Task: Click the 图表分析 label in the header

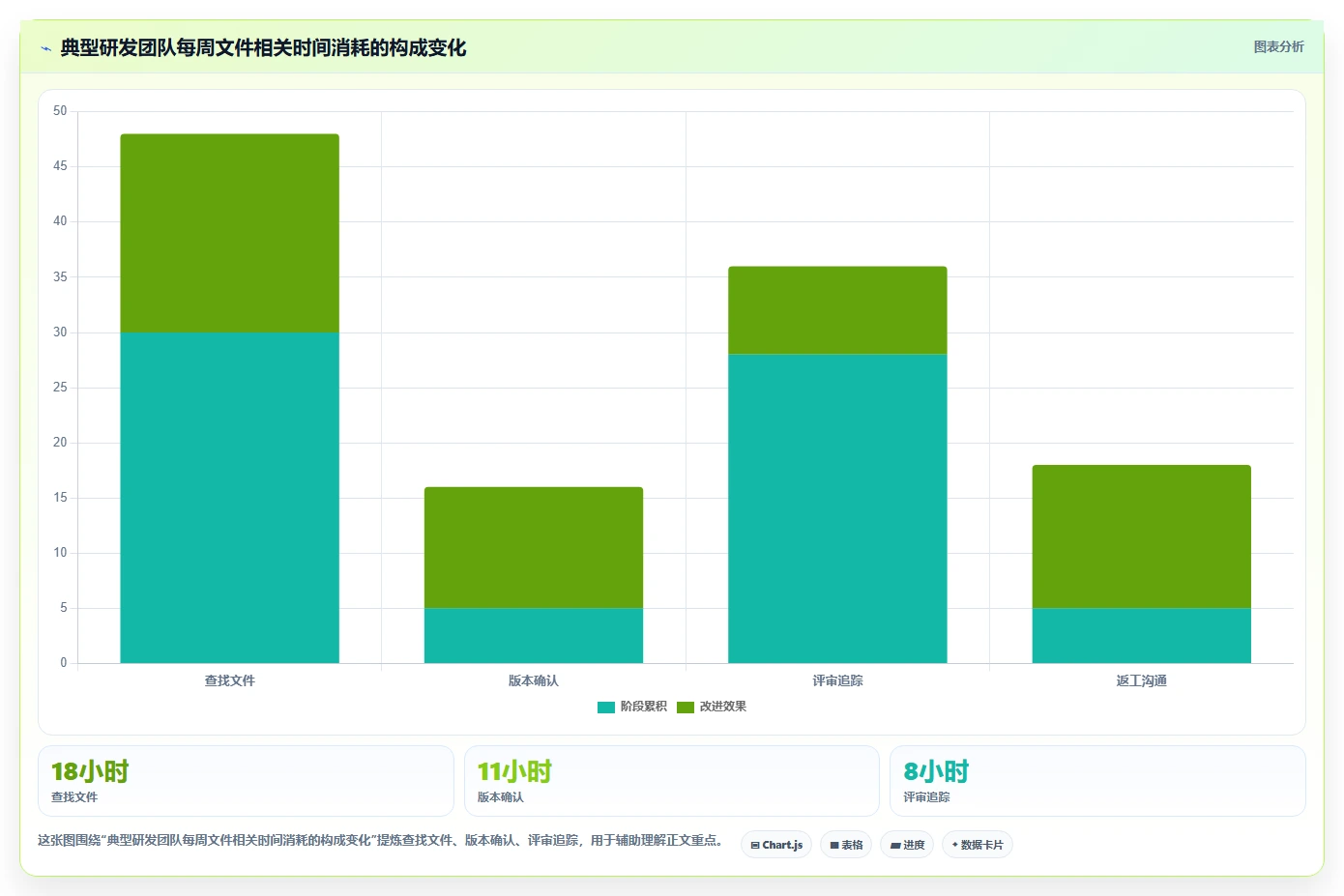Action: 1278,46
